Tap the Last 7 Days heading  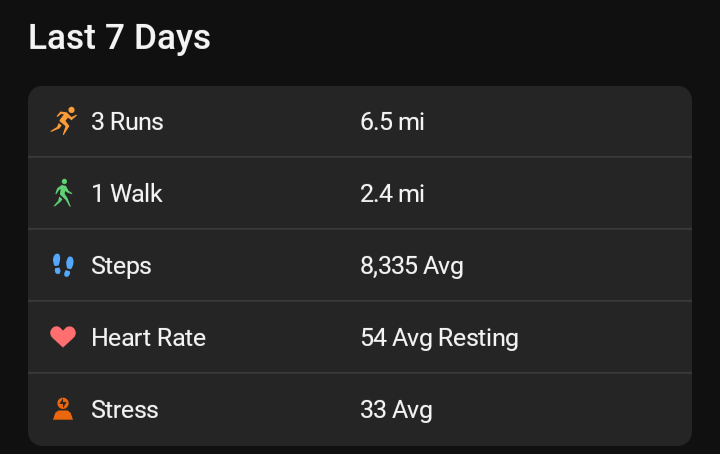pos(119,37)
